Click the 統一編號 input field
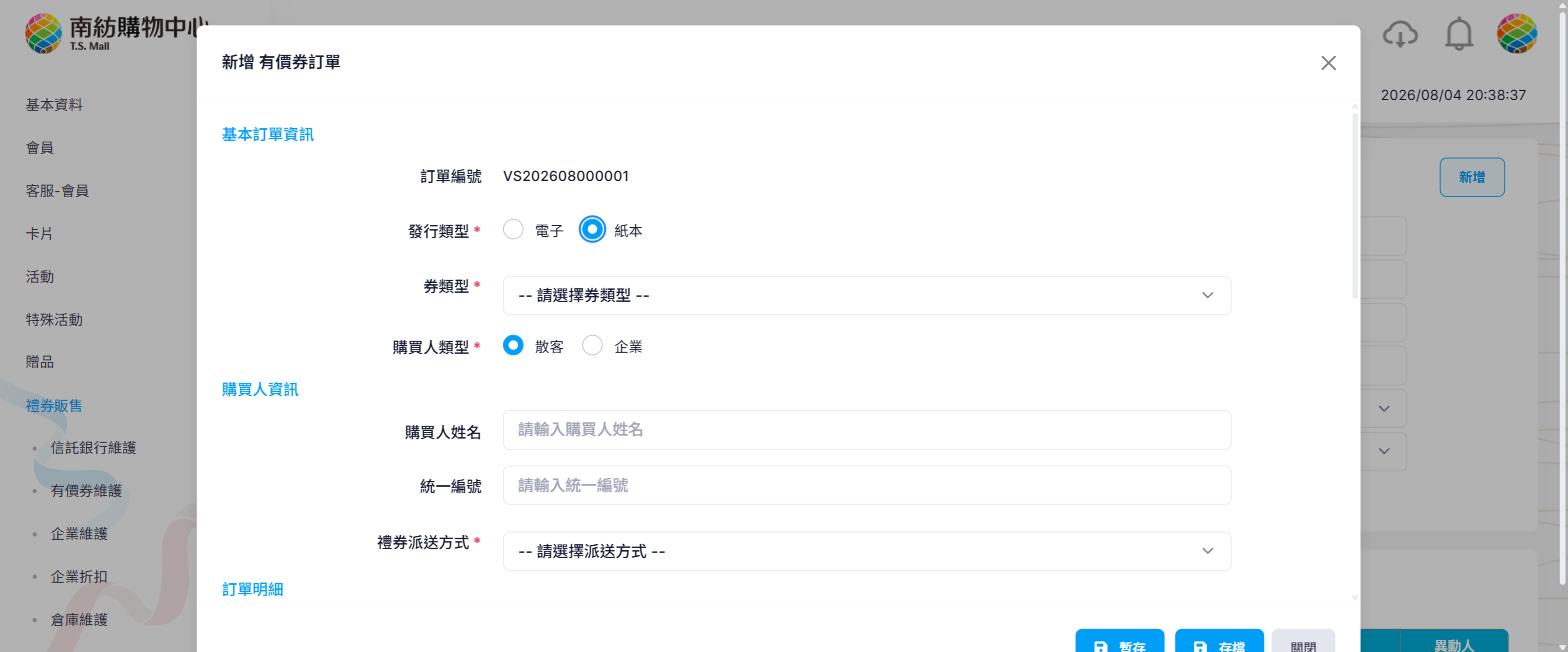The width and height of the screenshot is (1568, 652). tap(866, 485)
